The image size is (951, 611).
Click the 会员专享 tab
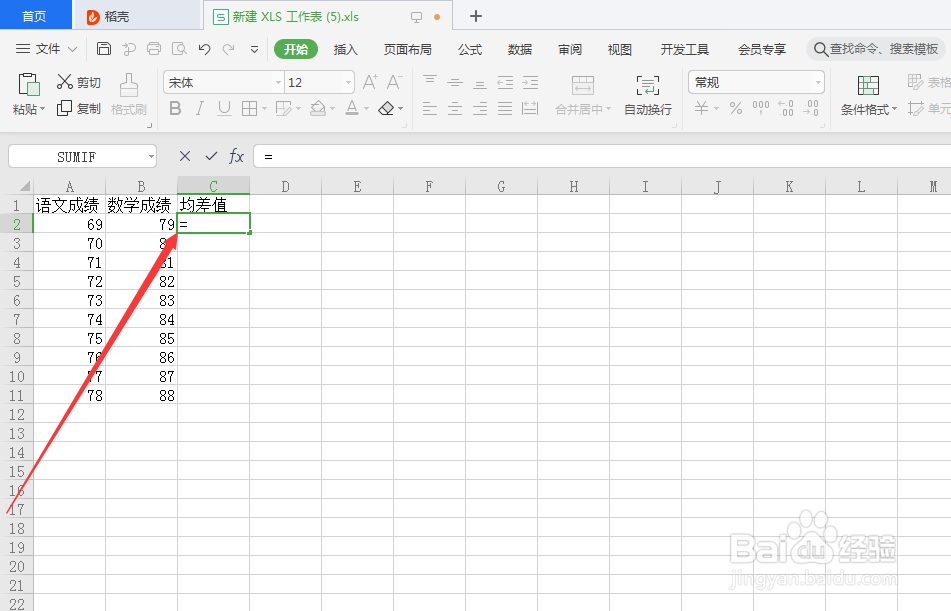(762, 49)
